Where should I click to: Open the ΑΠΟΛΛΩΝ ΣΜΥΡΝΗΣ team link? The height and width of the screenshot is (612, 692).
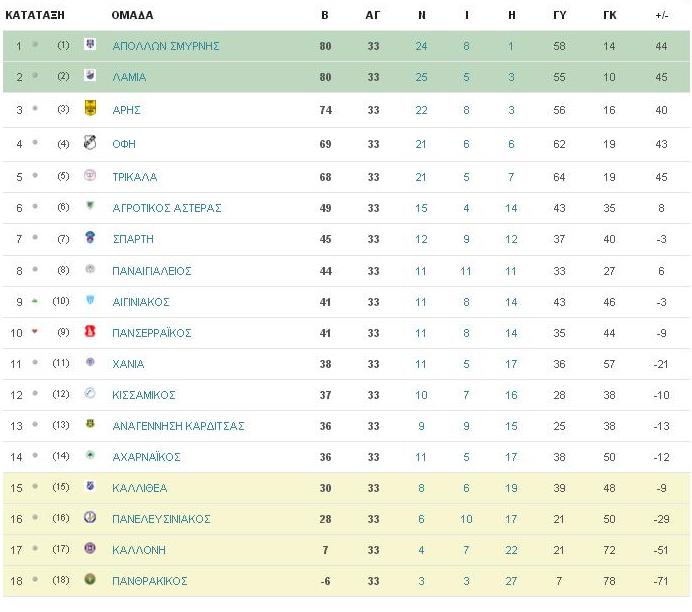165,46
